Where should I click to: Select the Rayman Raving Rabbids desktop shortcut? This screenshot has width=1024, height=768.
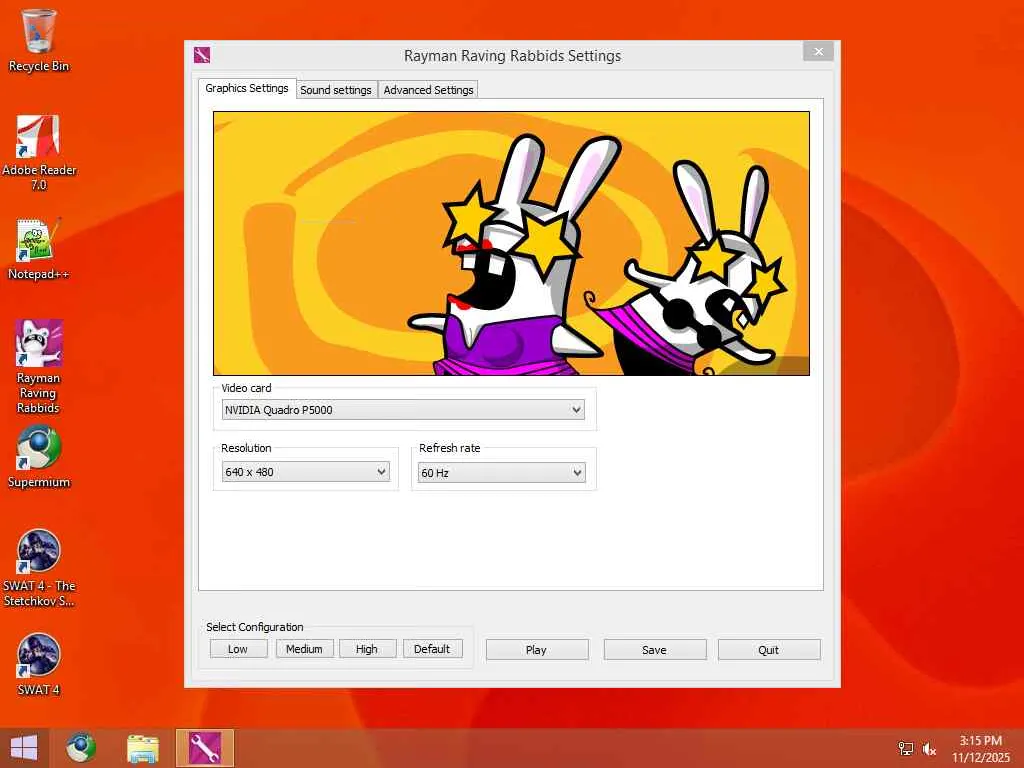[x=39, y=367]
